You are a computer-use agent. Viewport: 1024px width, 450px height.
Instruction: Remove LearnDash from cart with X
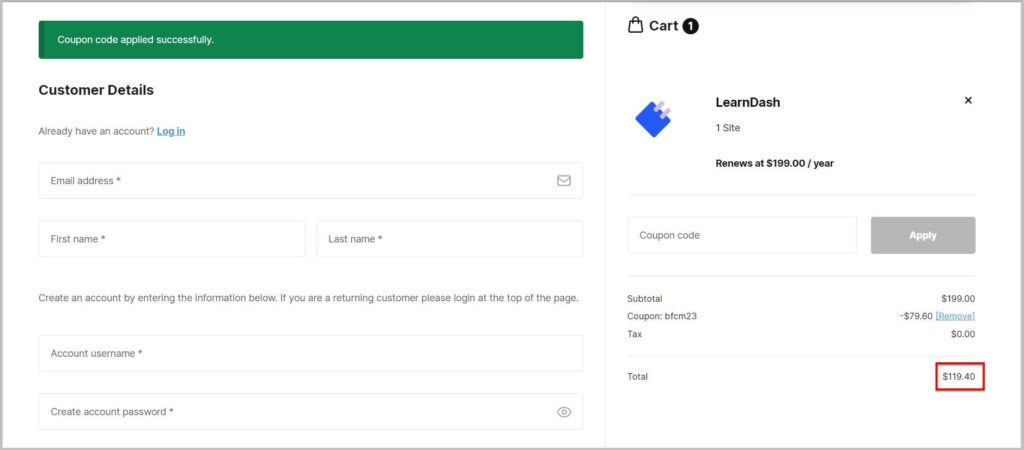(967, 100)
